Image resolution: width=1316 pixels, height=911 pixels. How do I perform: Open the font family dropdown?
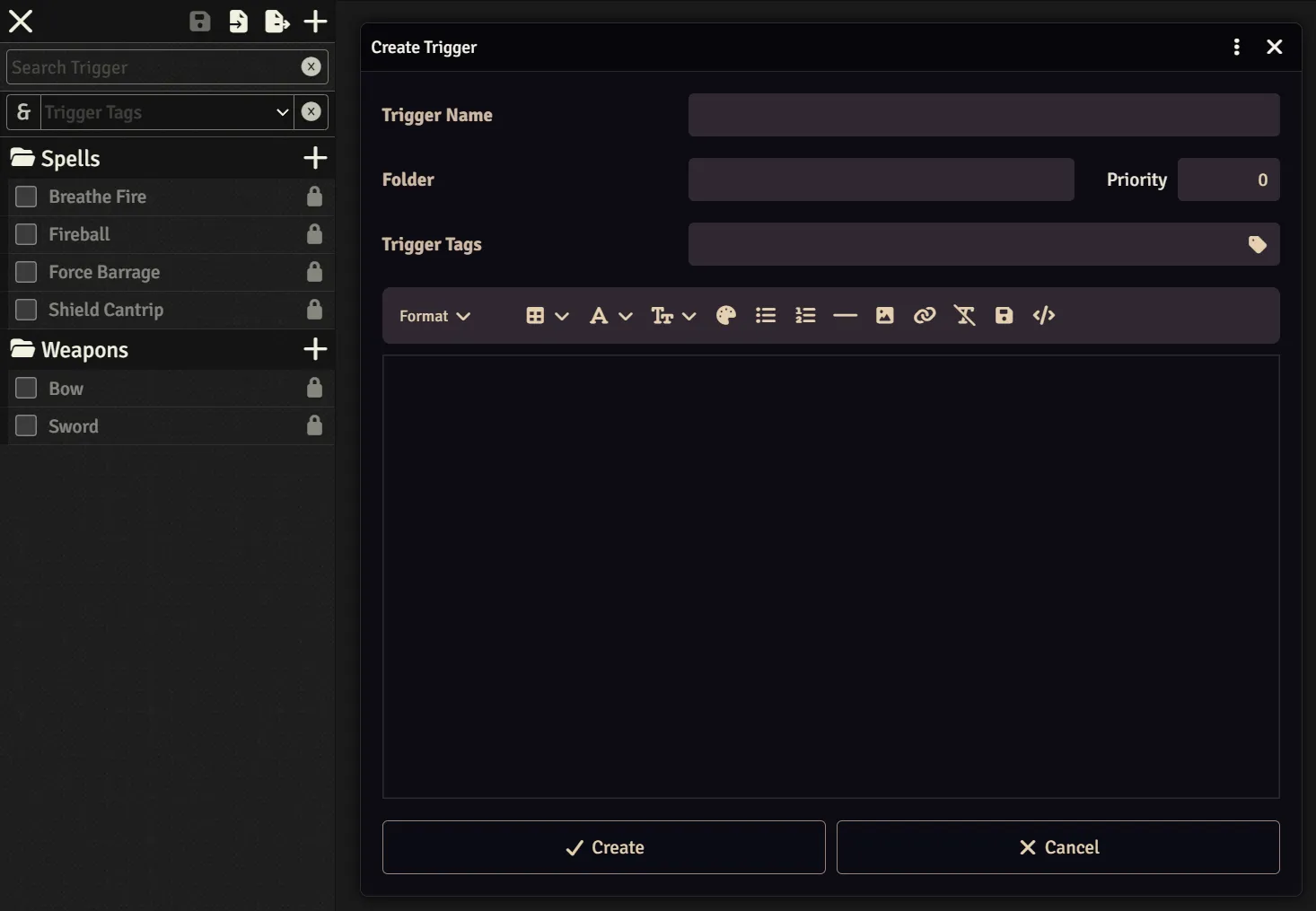[610, 316]
